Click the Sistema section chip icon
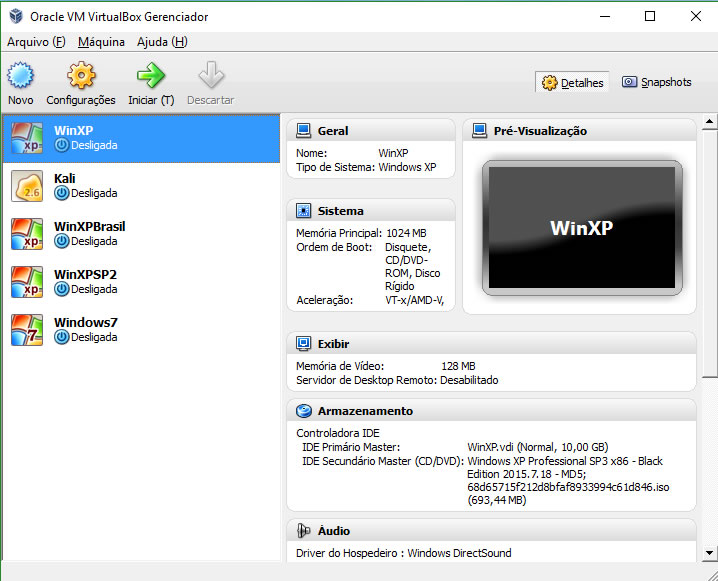 (303, 211)
